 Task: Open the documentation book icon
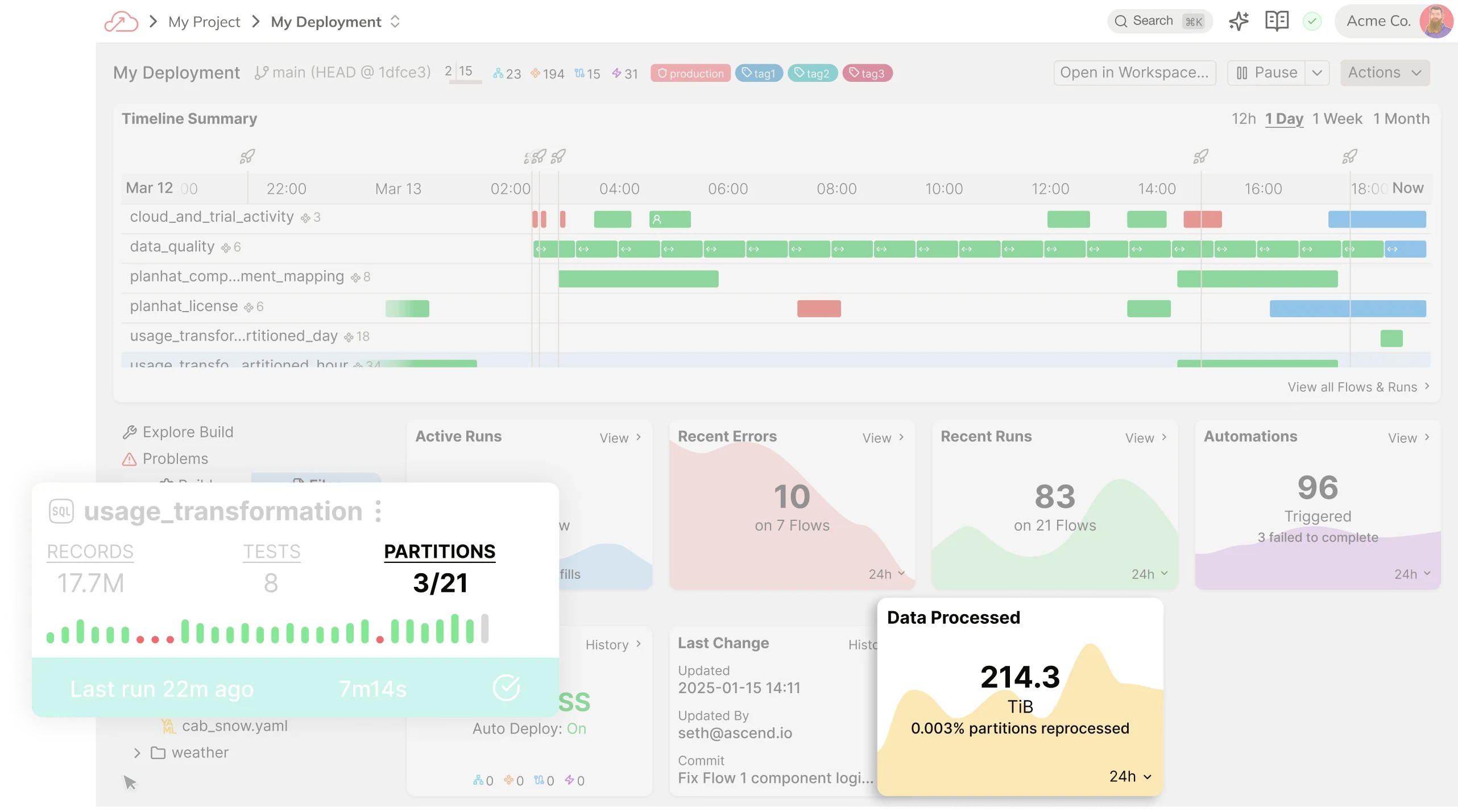(x=1277, y=21)
